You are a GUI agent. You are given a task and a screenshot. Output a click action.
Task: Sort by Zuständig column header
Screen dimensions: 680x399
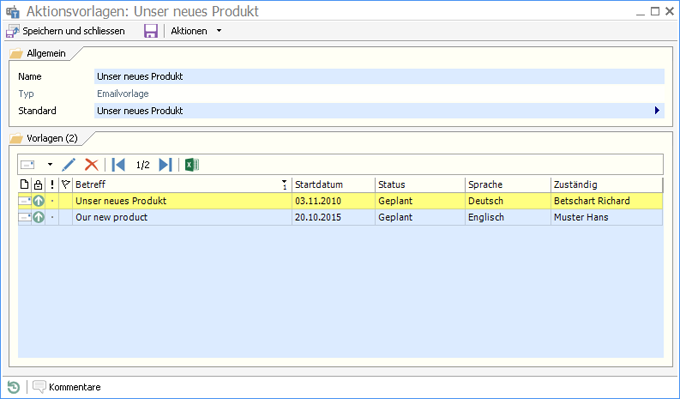(607, 185)
